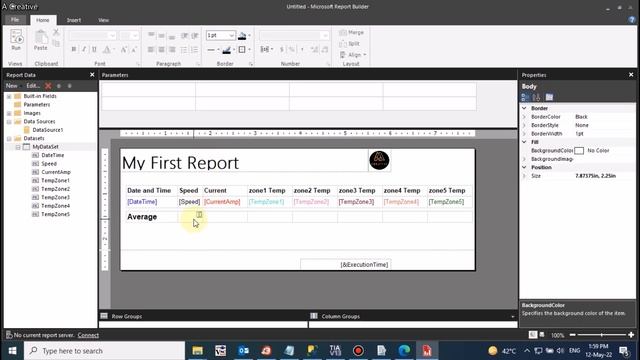Collapse the MyDataSet node

coord(18,147)
